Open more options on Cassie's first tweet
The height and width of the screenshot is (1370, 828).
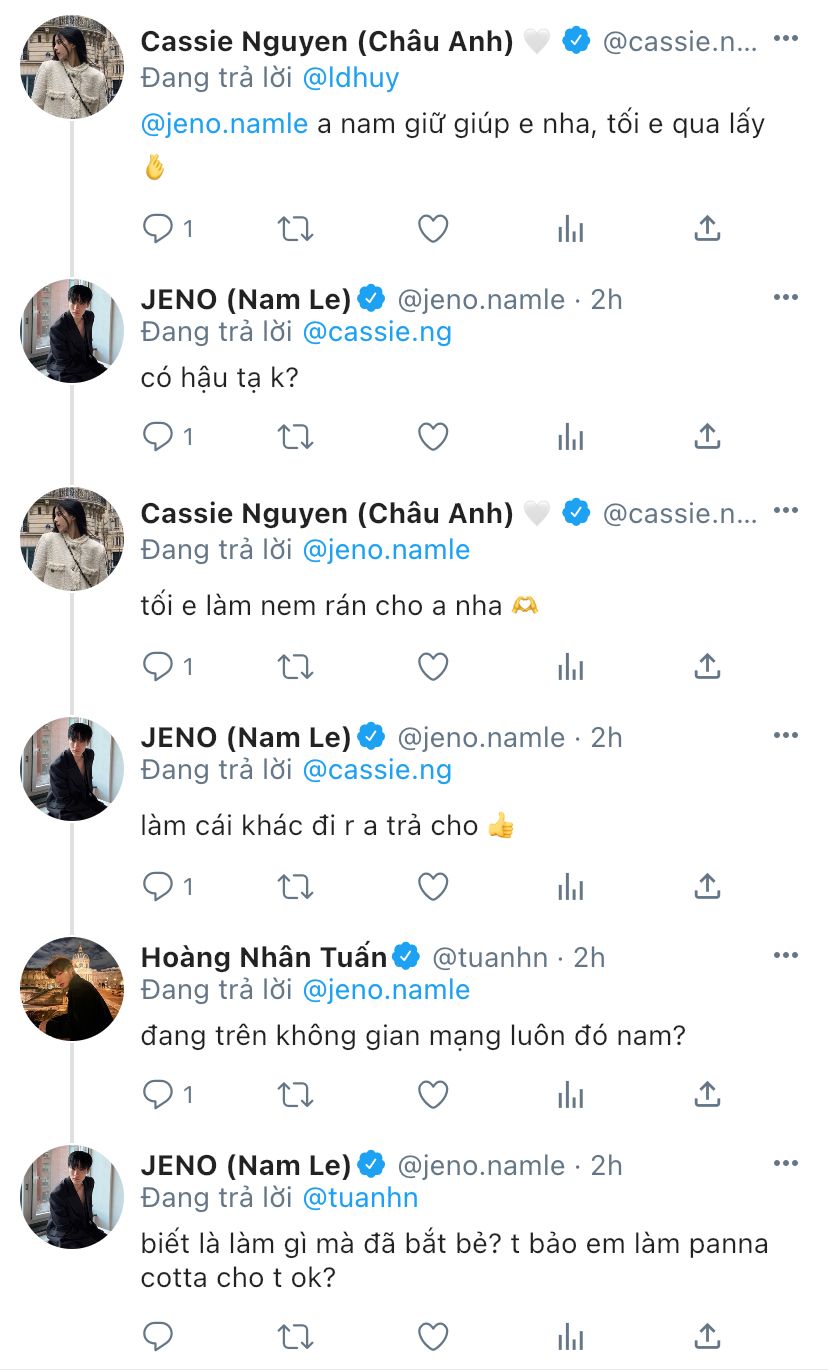tap(786, 39)
